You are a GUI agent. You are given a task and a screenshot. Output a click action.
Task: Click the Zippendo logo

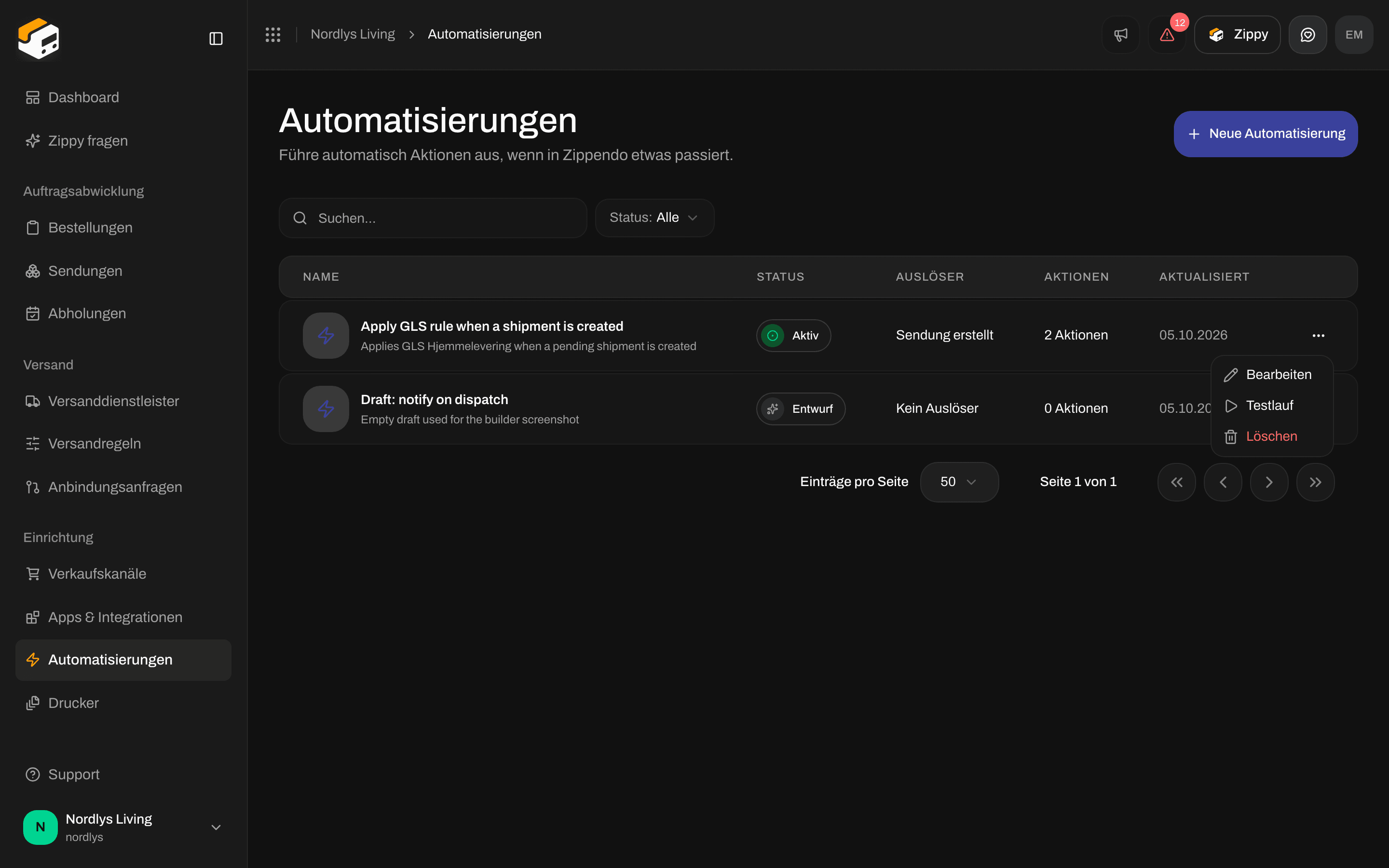click(x=39, y=38)
